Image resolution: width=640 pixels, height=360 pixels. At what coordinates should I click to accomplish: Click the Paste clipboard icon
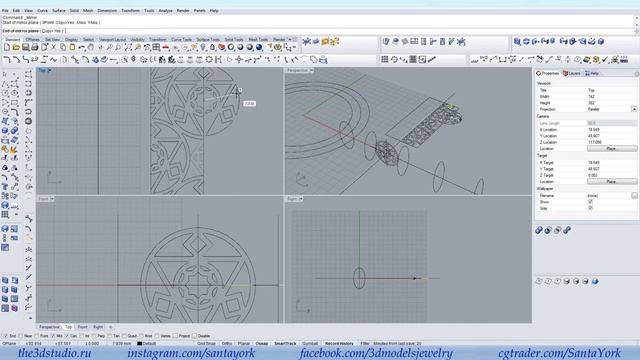tap(72, 47)
